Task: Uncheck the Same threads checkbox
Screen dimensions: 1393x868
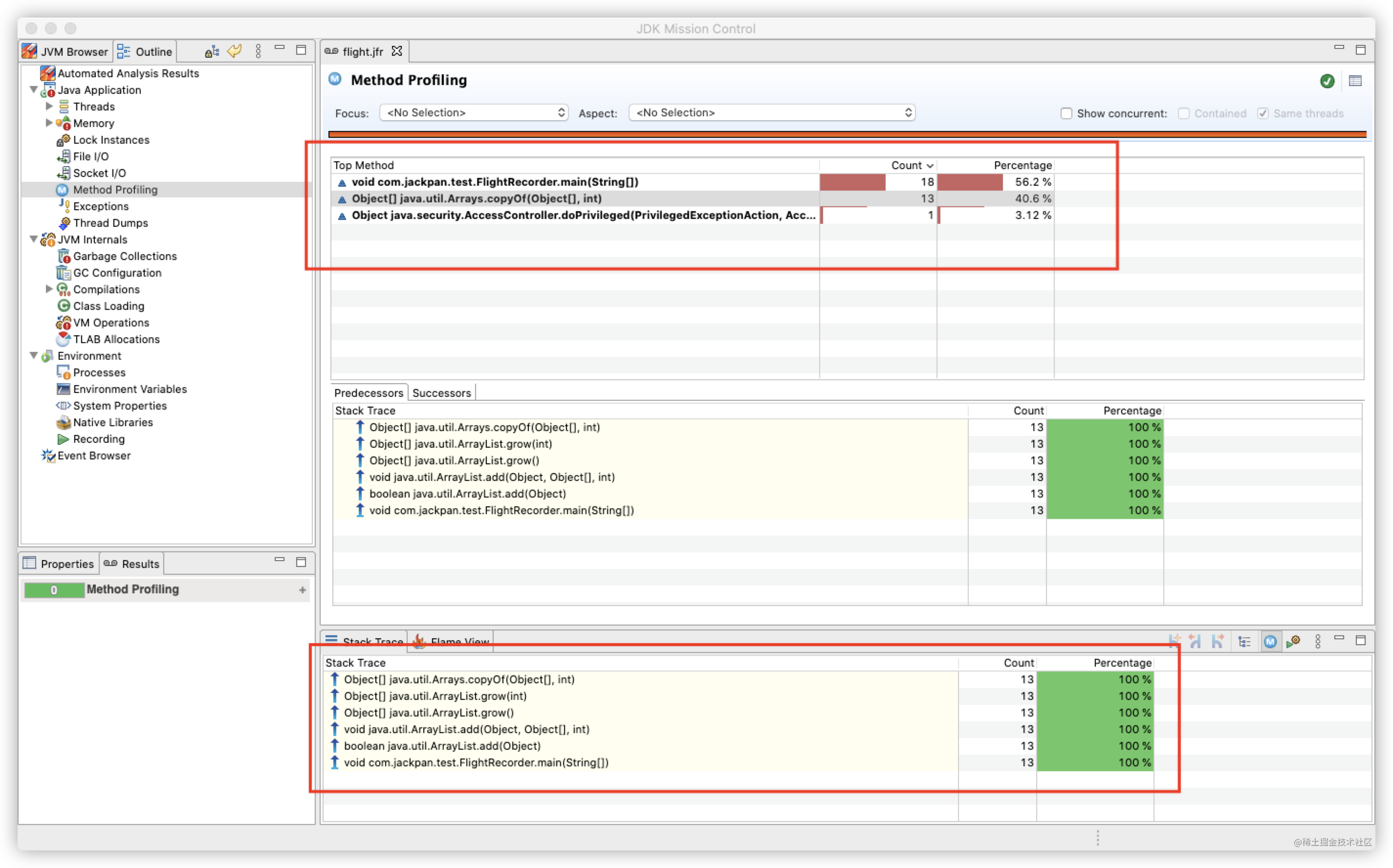Action: tap(1262, 113)
